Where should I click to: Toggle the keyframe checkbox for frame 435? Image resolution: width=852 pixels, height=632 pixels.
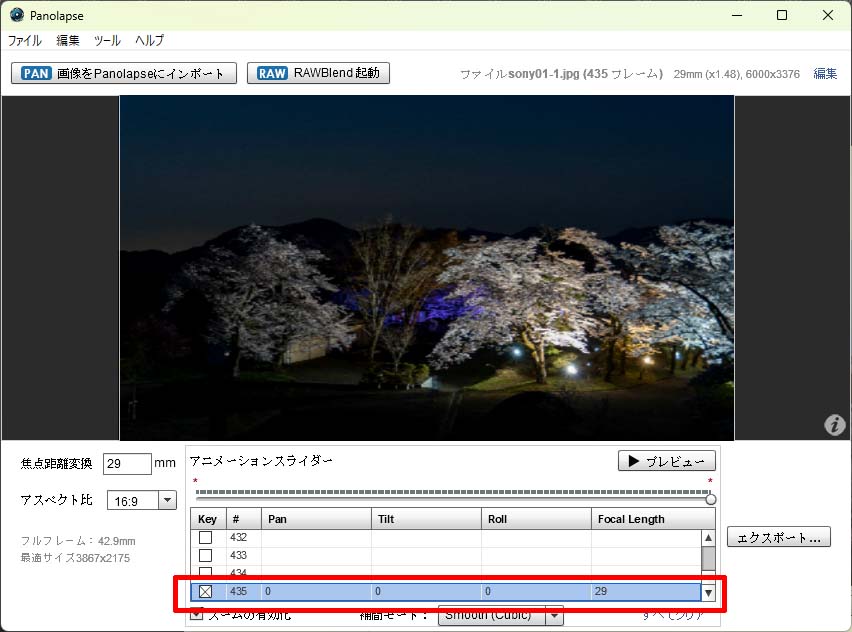coord(205,591)
